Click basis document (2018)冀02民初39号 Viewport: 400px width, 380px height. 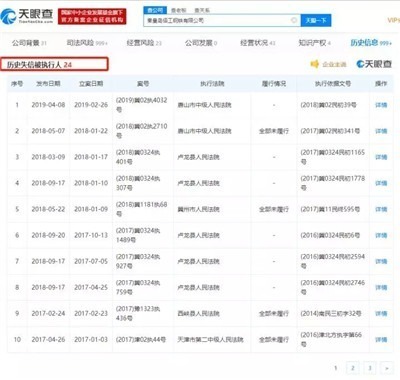pos(328,105)
